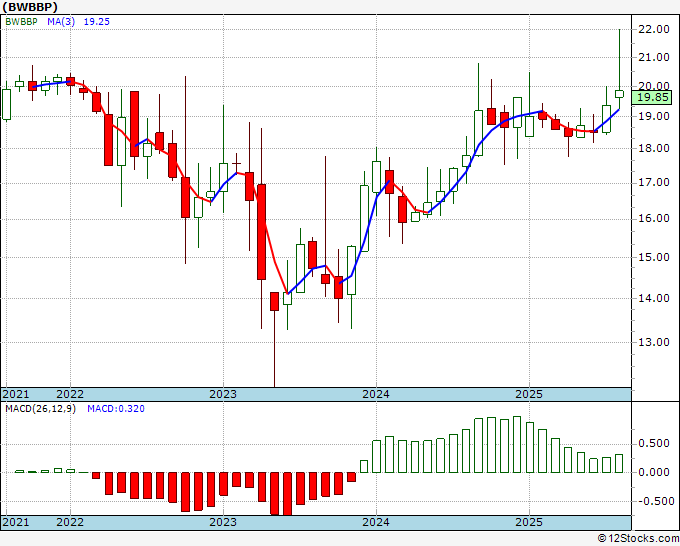Click the (BWBBP) chart title

coord(30,7)
